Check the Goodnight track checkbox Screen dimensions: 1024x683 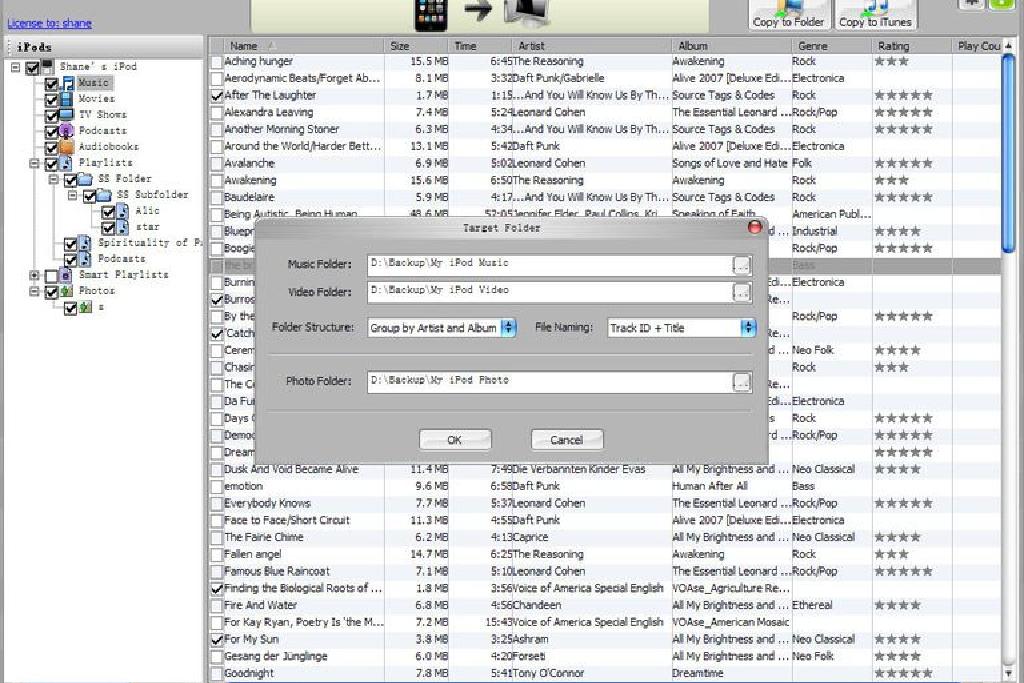point(217,673)
